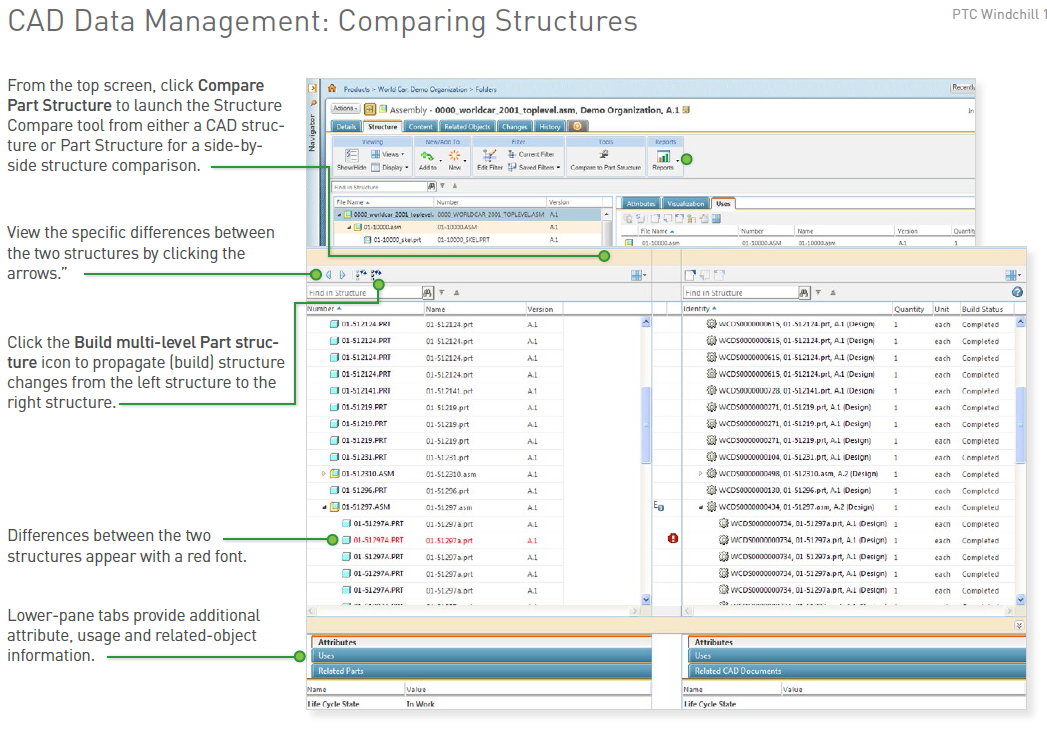1047x751 pixels.
Task: Open the Actions dropdown menu
Action: 344,109
